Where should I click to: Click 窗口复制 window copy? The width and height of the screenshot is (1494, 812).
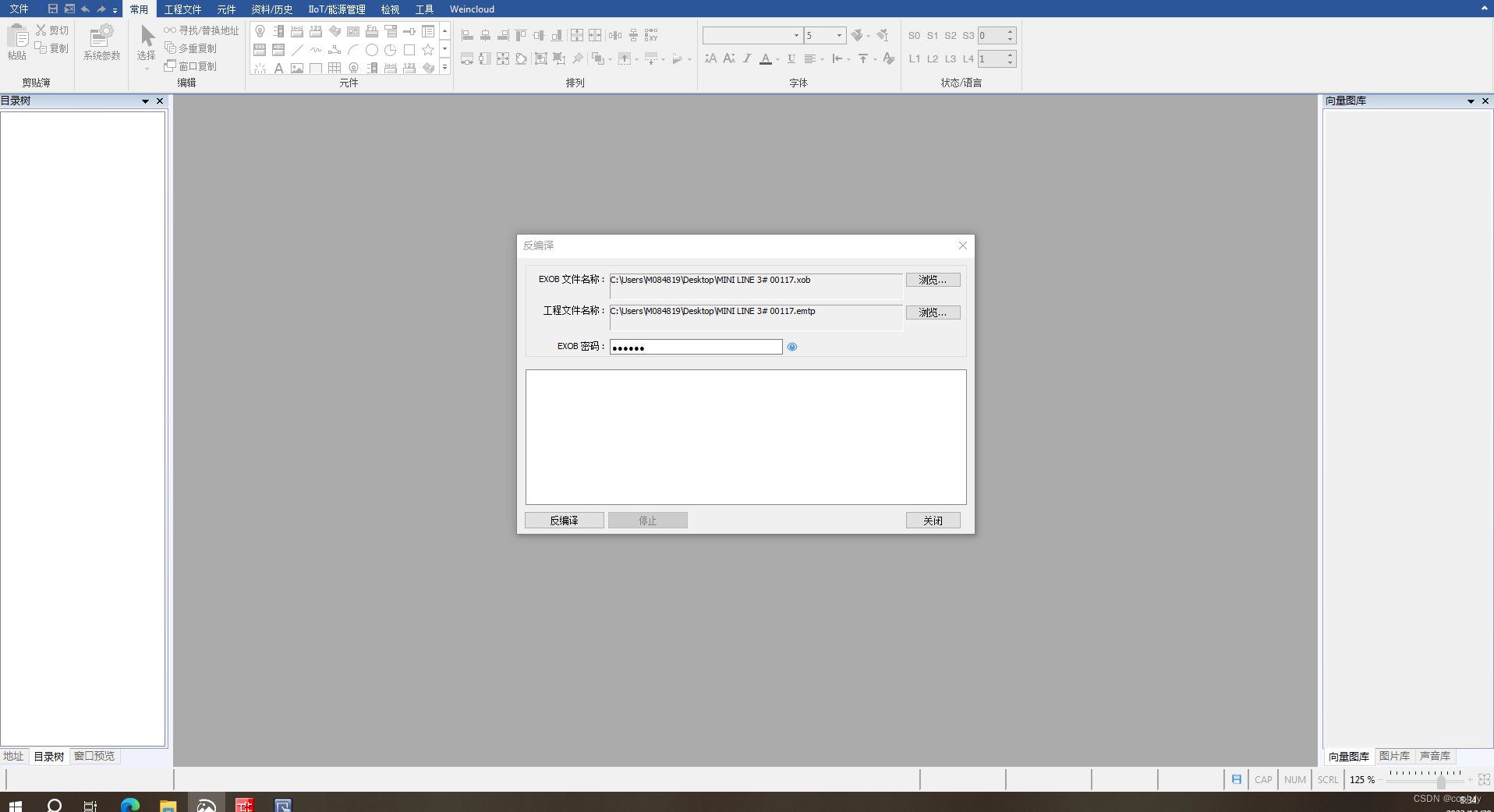tap(191, 66)
